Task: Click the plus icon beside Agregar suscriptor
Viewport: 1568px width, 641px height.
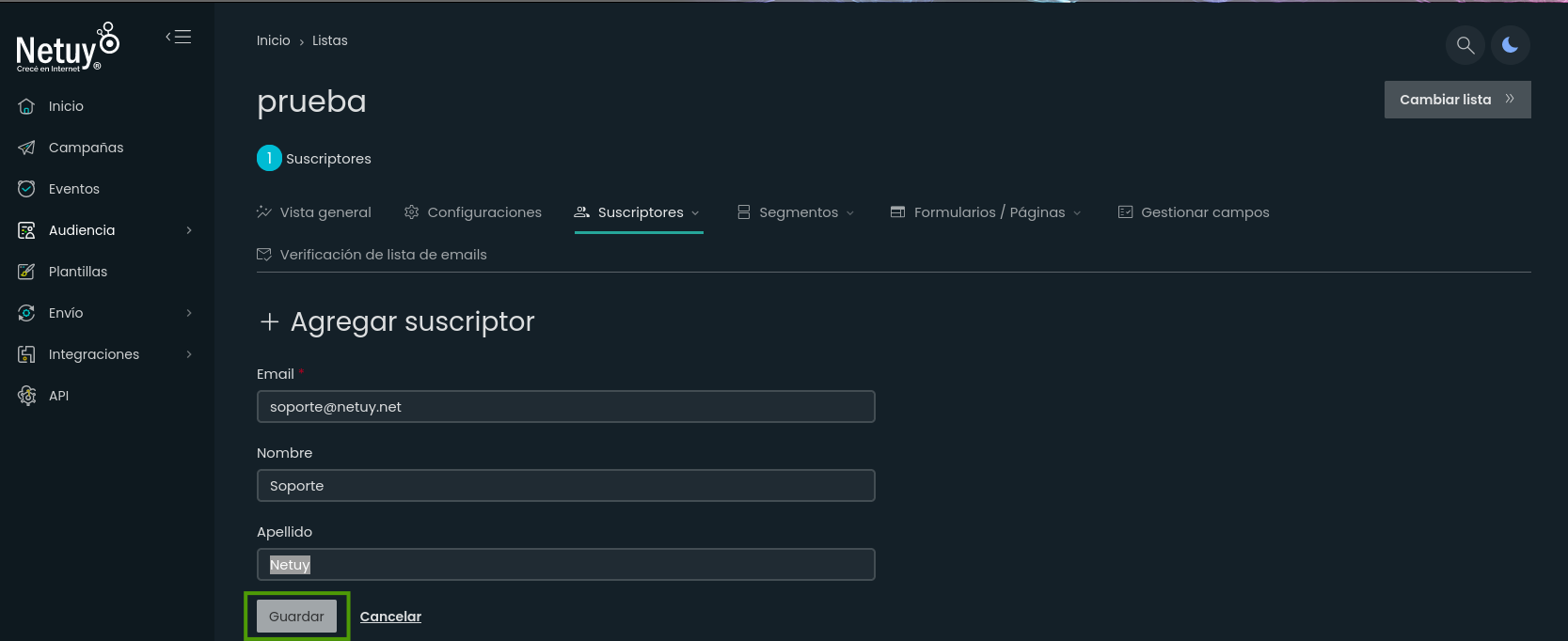Action: pos(270,322)
